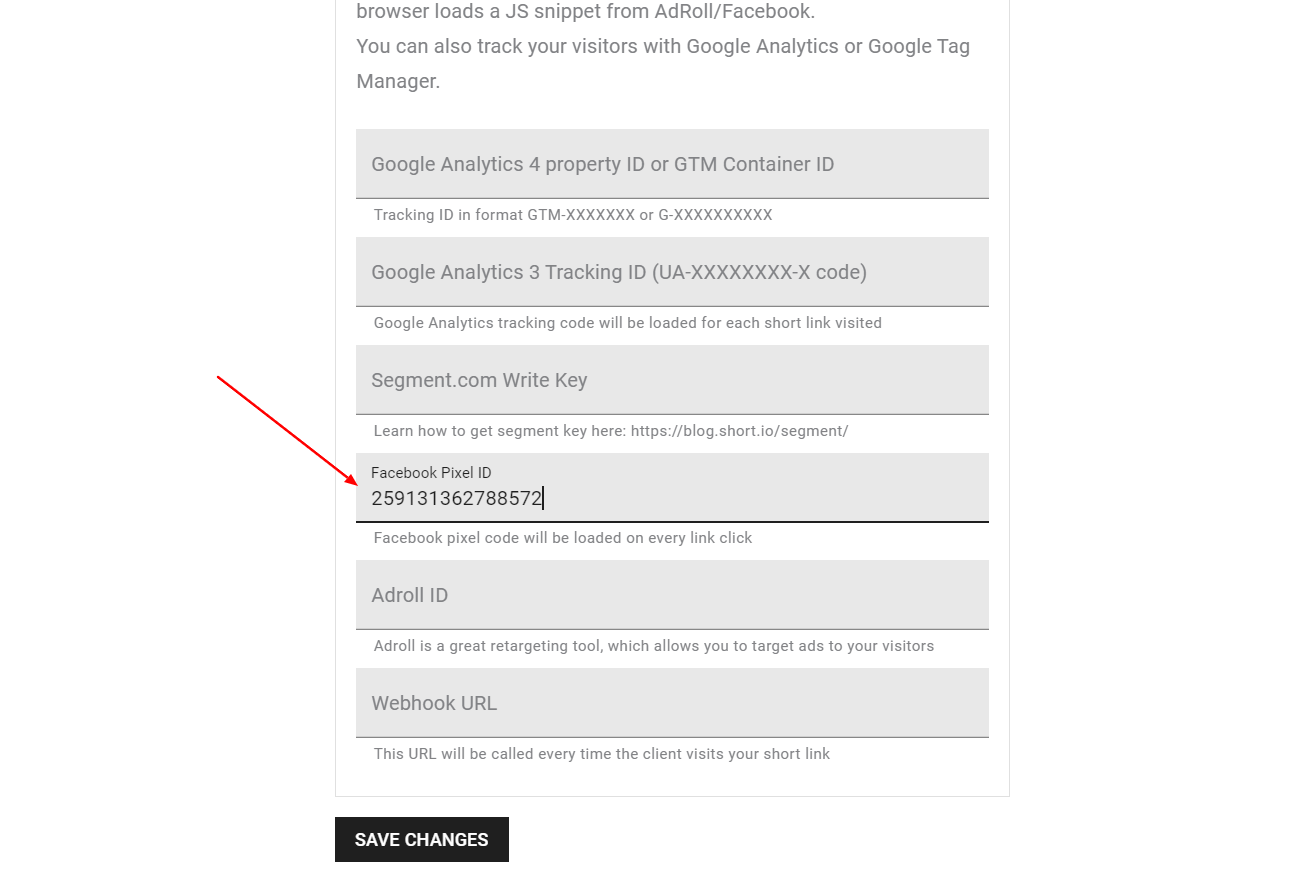Click inside the Facebook Pixel ID field
This screenshot has height=894, width=1303.
coord(672,488)
